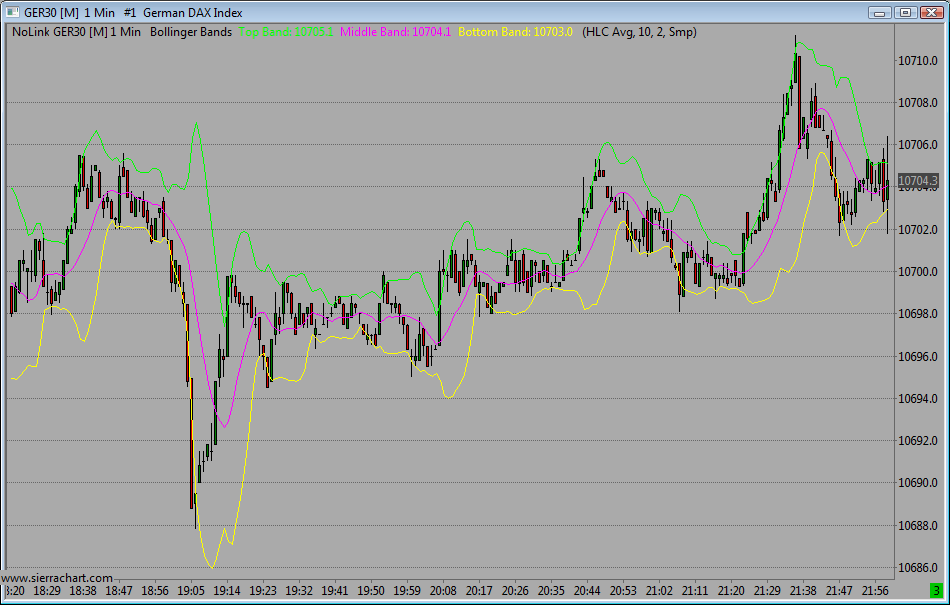Click the 20:08 time axis label

point(443,590)
